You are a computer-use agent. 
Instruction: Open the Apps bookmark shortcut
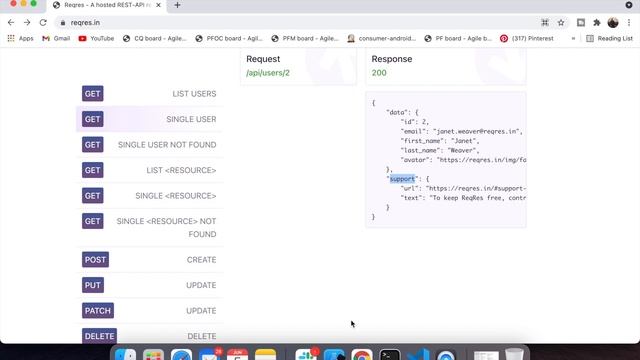click(x=20, y=38)
